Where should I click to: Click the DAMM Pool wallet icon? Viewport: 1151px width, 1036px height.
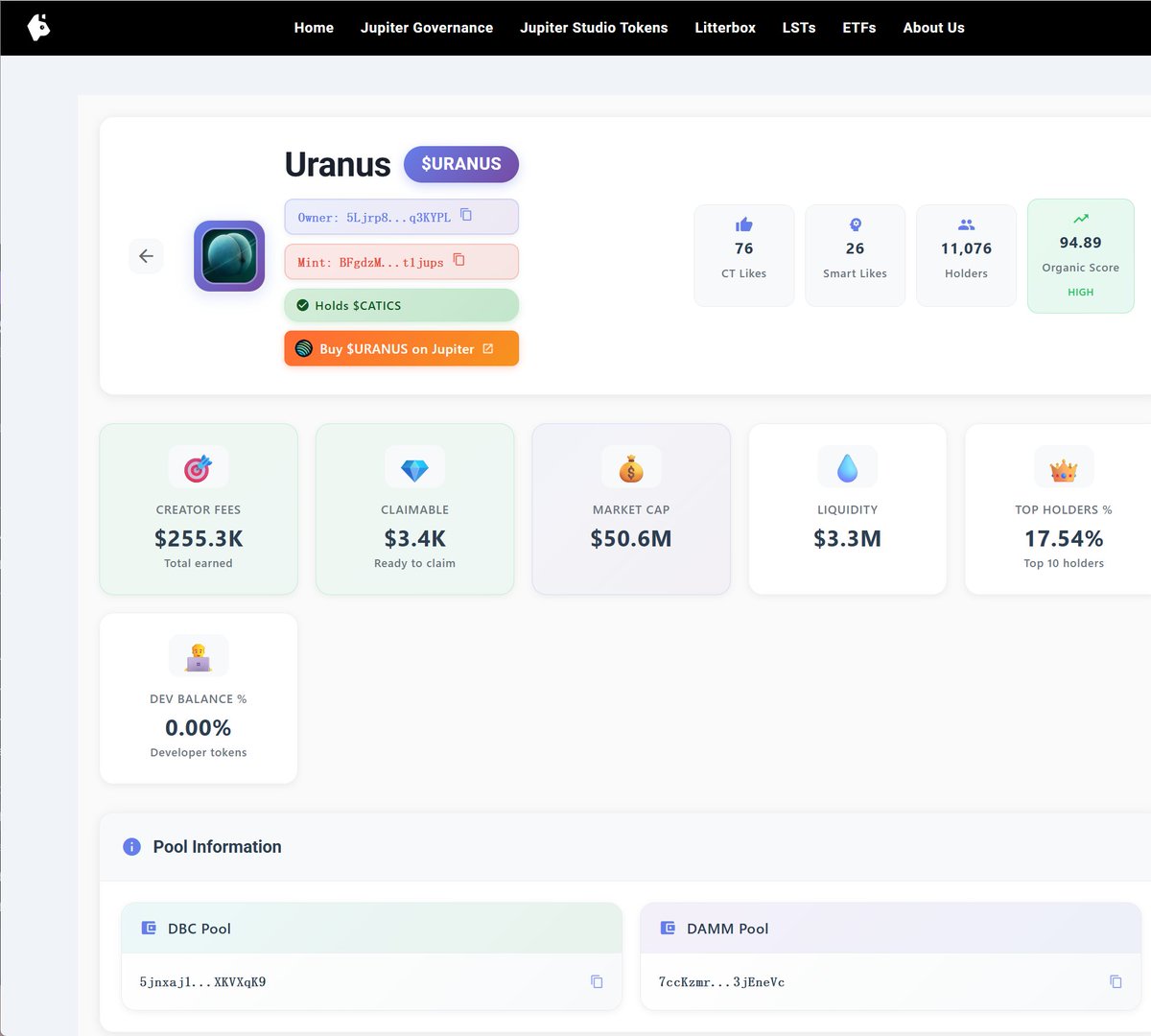click(668, 929)
